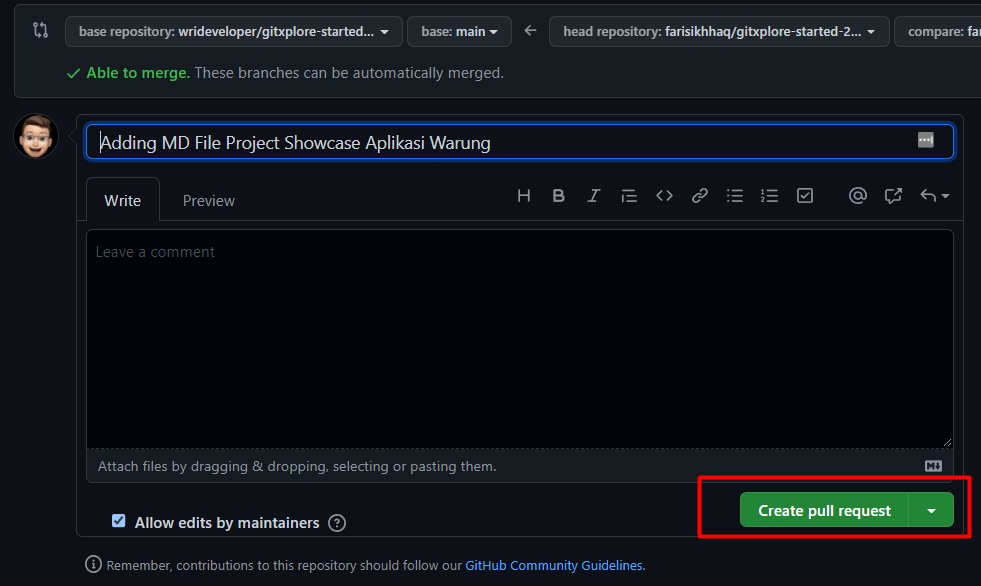Open the head repository dropdown
Image resolution: width=981 pixels, height=586 pixels.
(719, 31)
